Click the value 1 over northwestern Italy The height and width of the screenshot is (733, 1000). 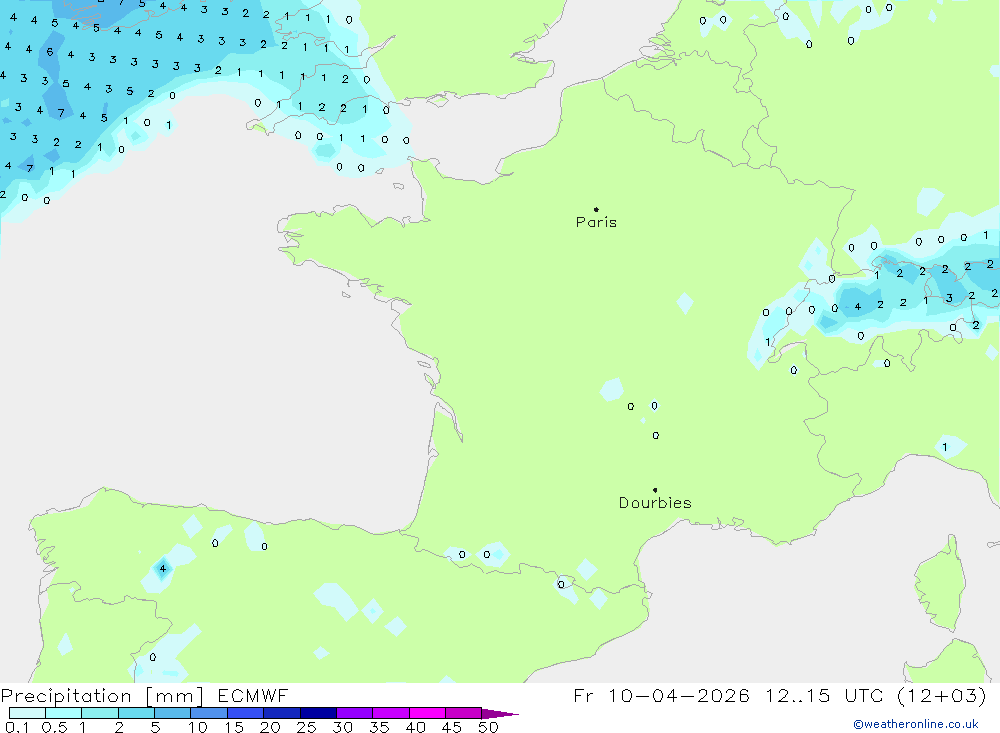(945, 447)
